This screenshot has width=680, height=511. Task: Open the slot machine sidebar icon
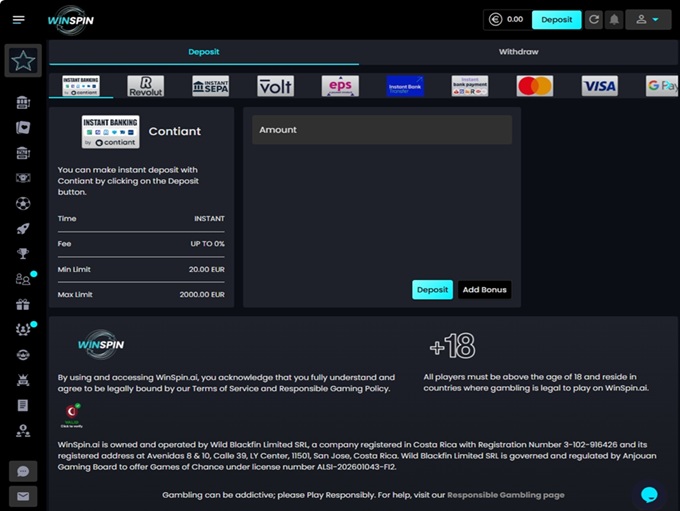point(23,153)
